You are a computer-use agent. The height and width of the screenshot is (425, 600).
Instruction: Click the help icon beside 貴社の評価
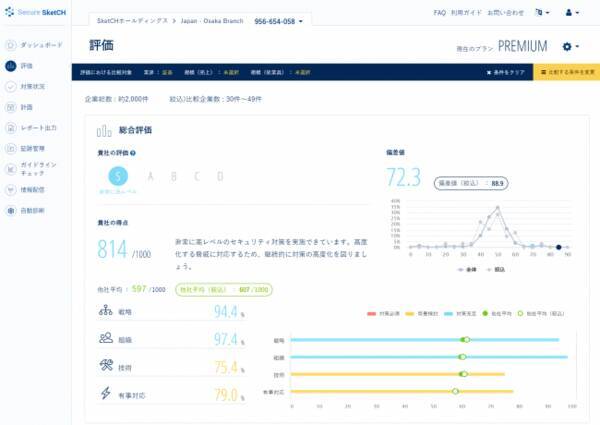click(x=133, y=153)
